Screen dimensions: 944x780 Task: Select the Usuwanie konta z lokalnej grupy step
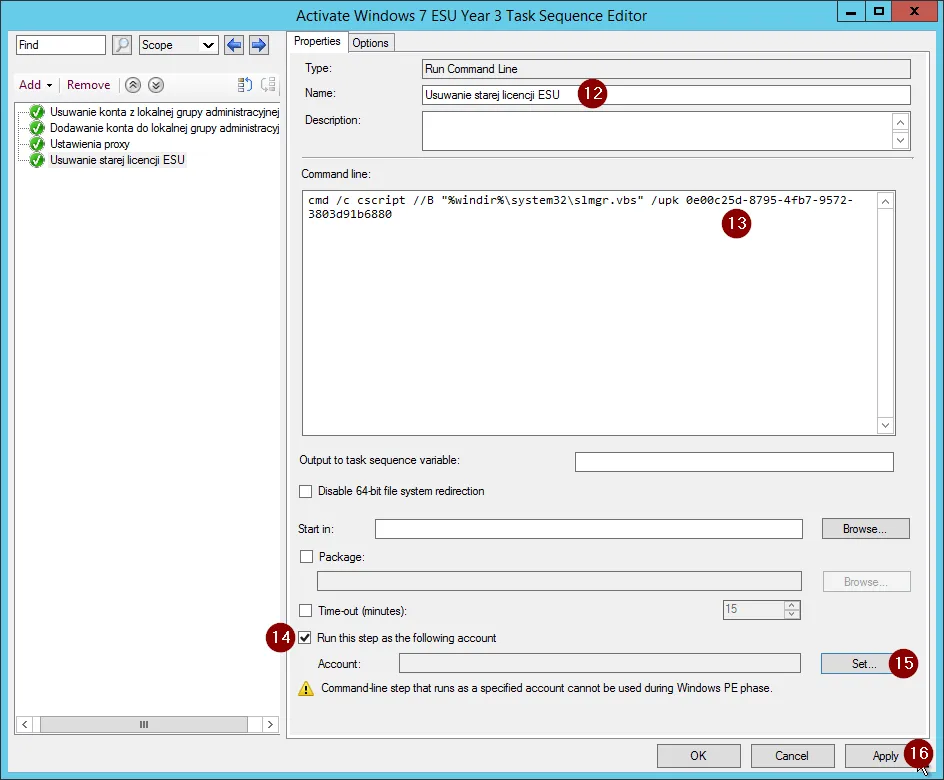164,112
